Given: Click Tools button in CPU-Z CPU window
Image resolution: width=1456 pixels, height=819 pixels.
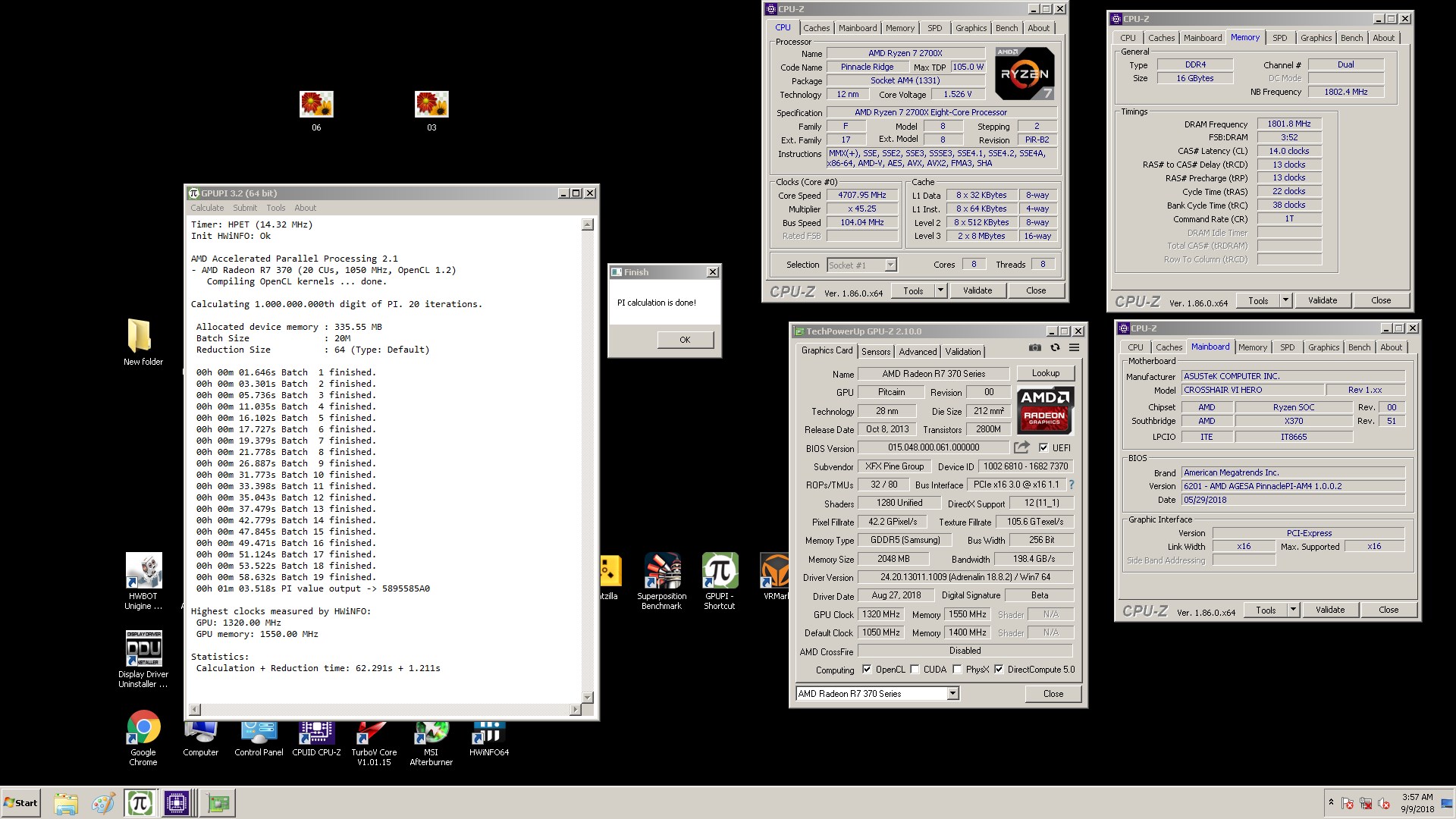Looking at the screenshot, I should 913,290.
